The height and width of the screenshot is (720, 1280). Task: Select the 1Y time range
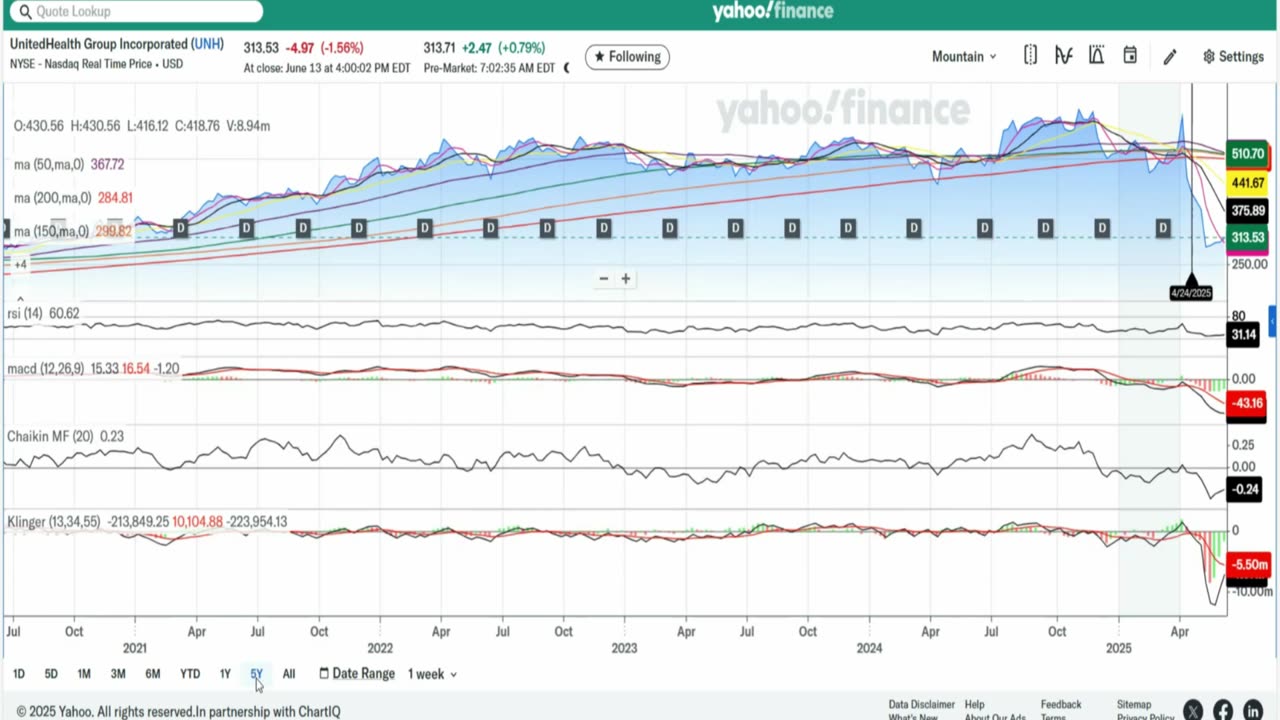point(225,674)
